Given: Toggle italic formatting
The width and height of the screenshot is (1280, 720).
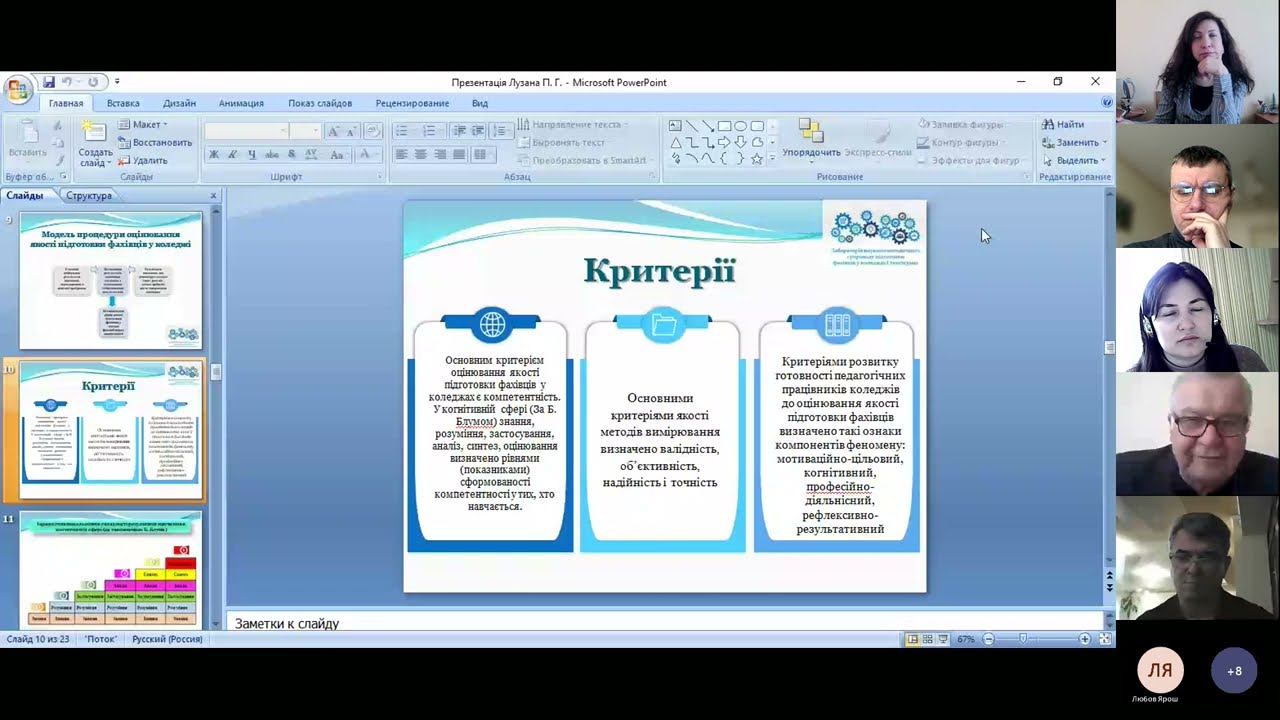Looking at the screenshot, I should (x=232, y=154).
